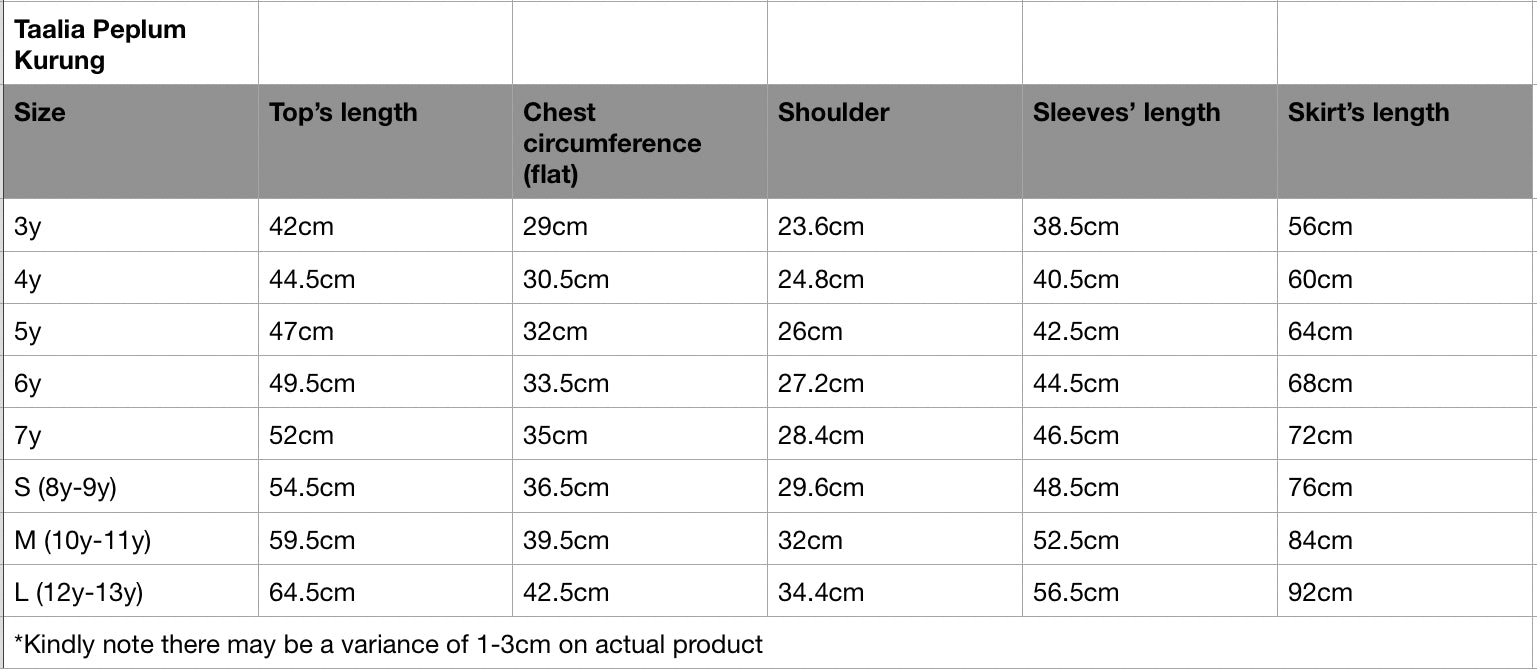Click the 'Taalia Peplum Kurung' title cell

(100, 45)
